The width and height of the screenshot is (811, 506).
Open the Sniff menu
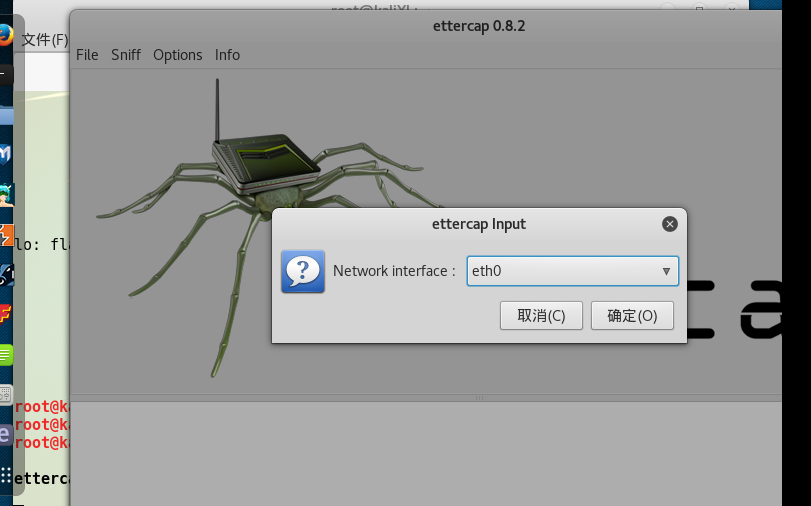[126, 55]
